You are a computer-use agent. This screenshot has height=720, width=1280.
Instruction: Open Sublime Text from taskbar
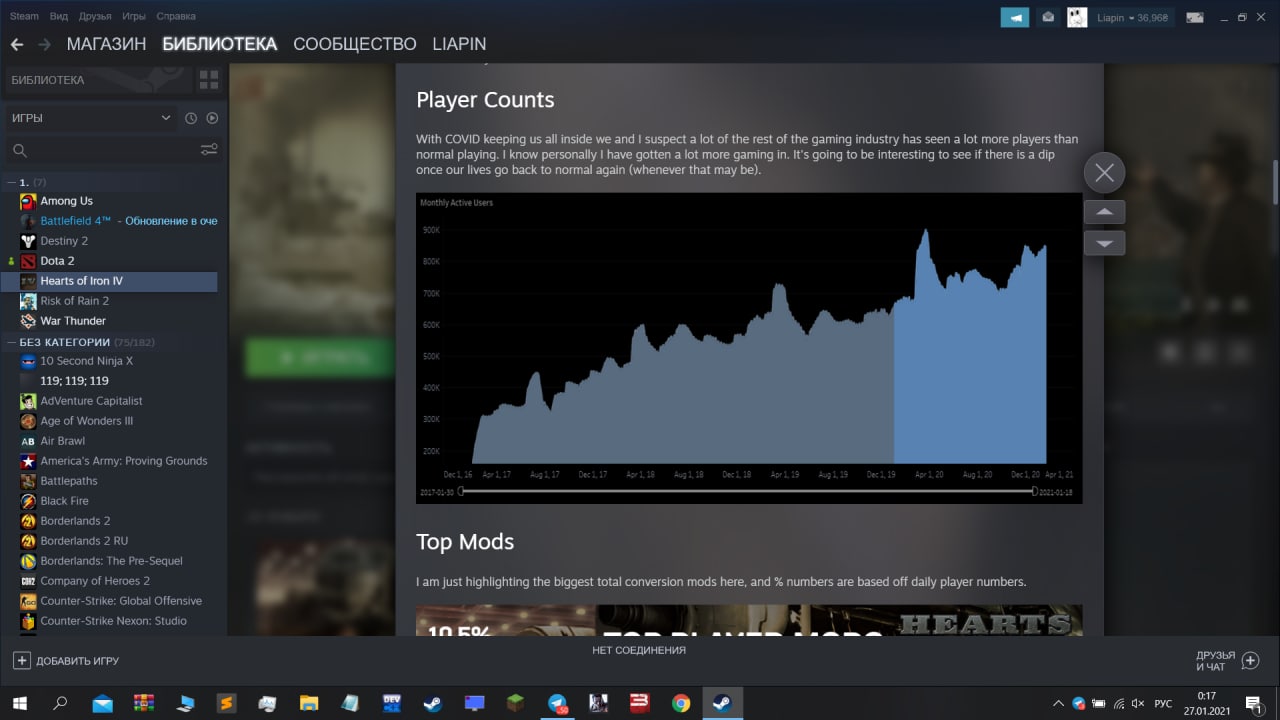[x=227, y=704]
